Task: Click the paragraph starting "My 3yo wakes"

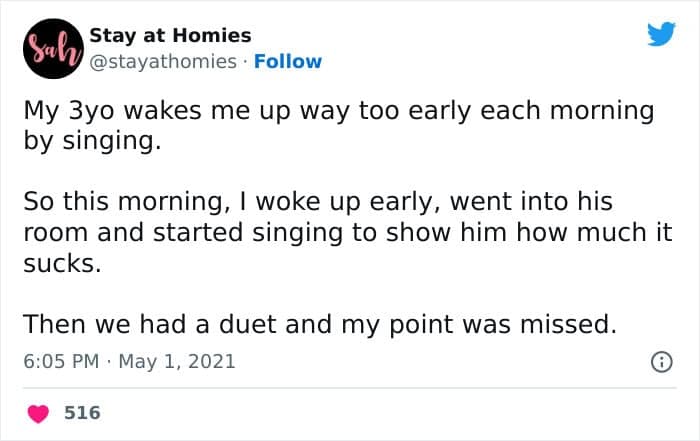Action: pyautogui.click(x=338, y=125)
